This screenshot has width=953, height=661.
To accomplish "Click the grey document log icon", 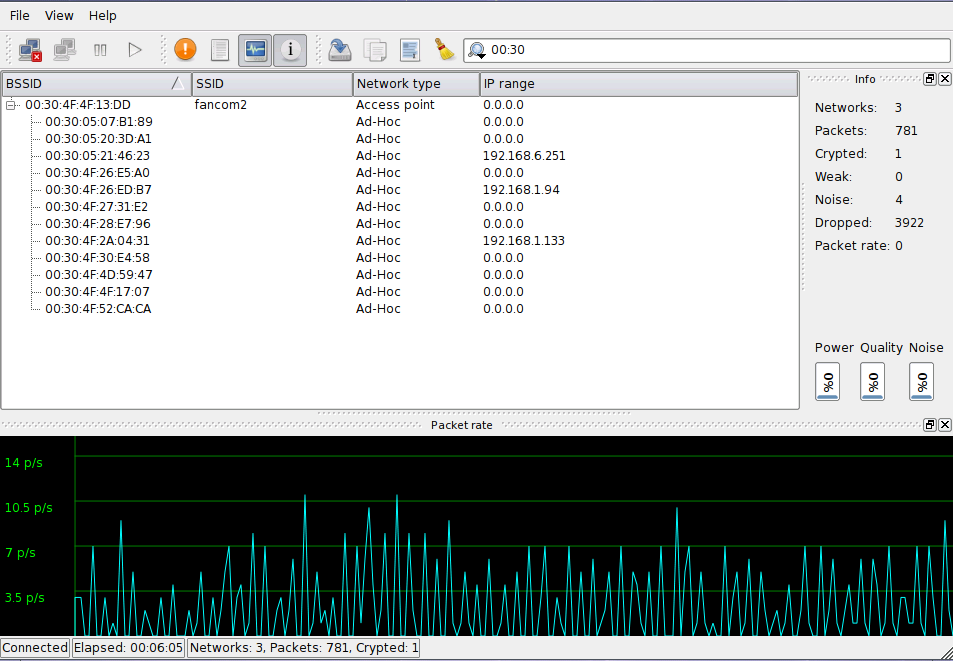I will pos(219,50).
